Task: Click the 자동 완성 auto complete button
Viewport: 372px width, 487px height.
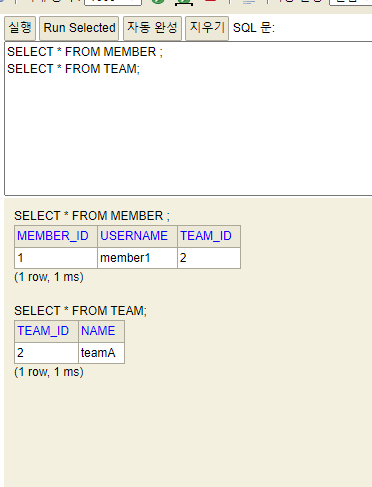Action: 152,28
